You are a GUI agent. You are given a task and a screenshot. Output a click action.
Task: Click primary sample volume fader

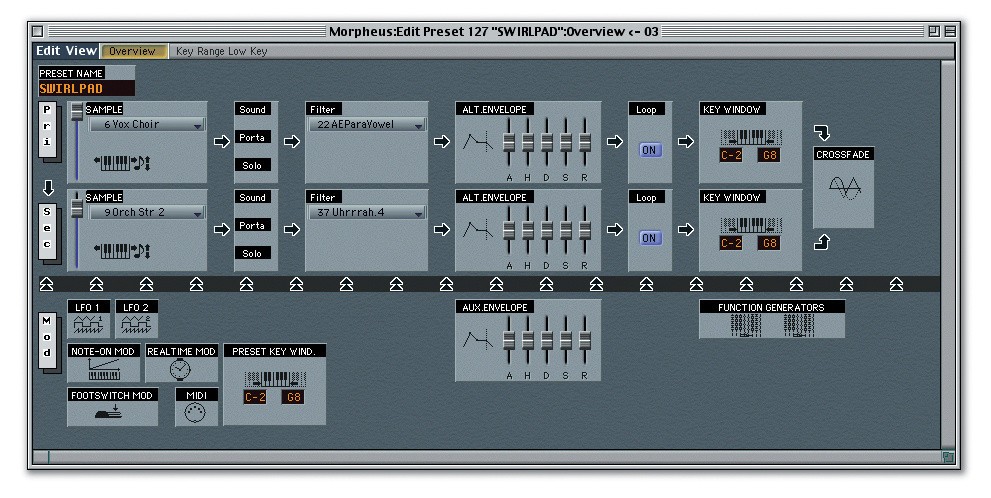[x=77, y=141]
